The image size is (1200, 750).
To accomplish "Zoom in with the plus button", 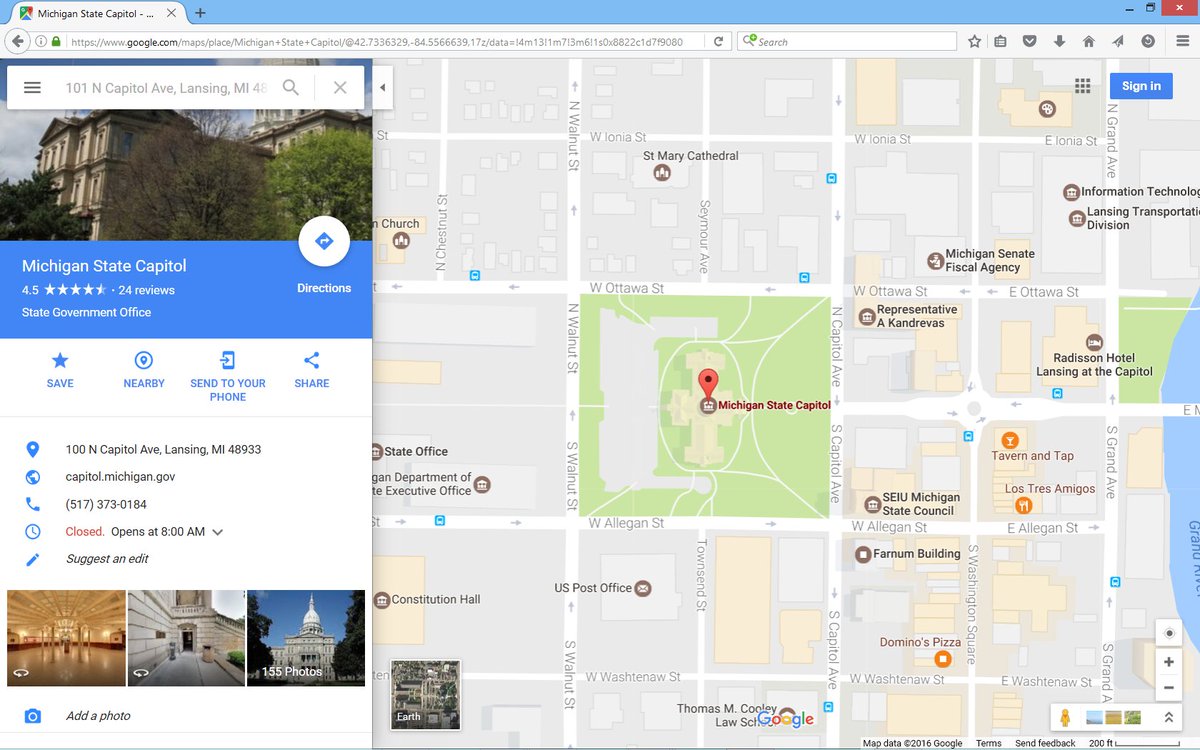I will tap(1169, 662).
